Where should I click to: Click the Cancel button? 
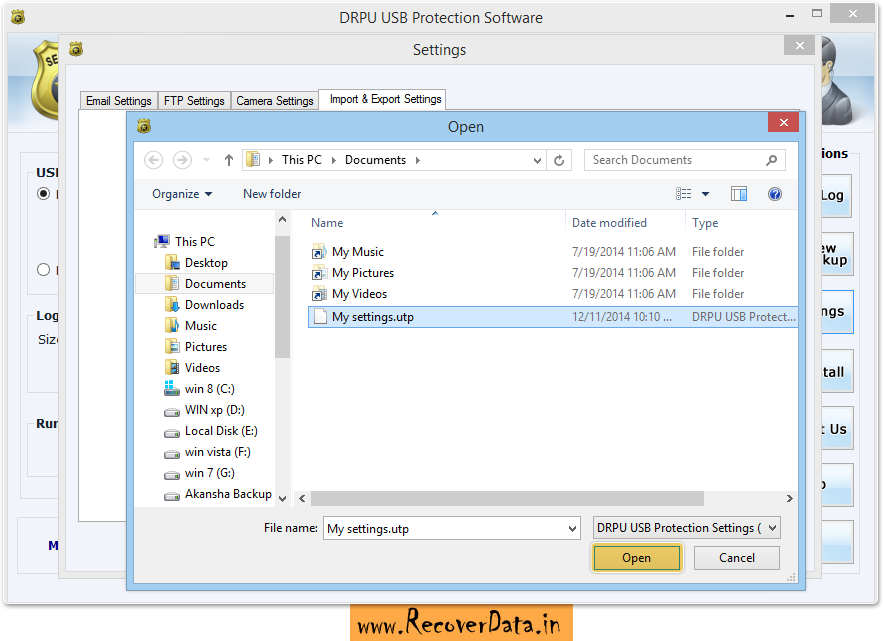(737, 558)
